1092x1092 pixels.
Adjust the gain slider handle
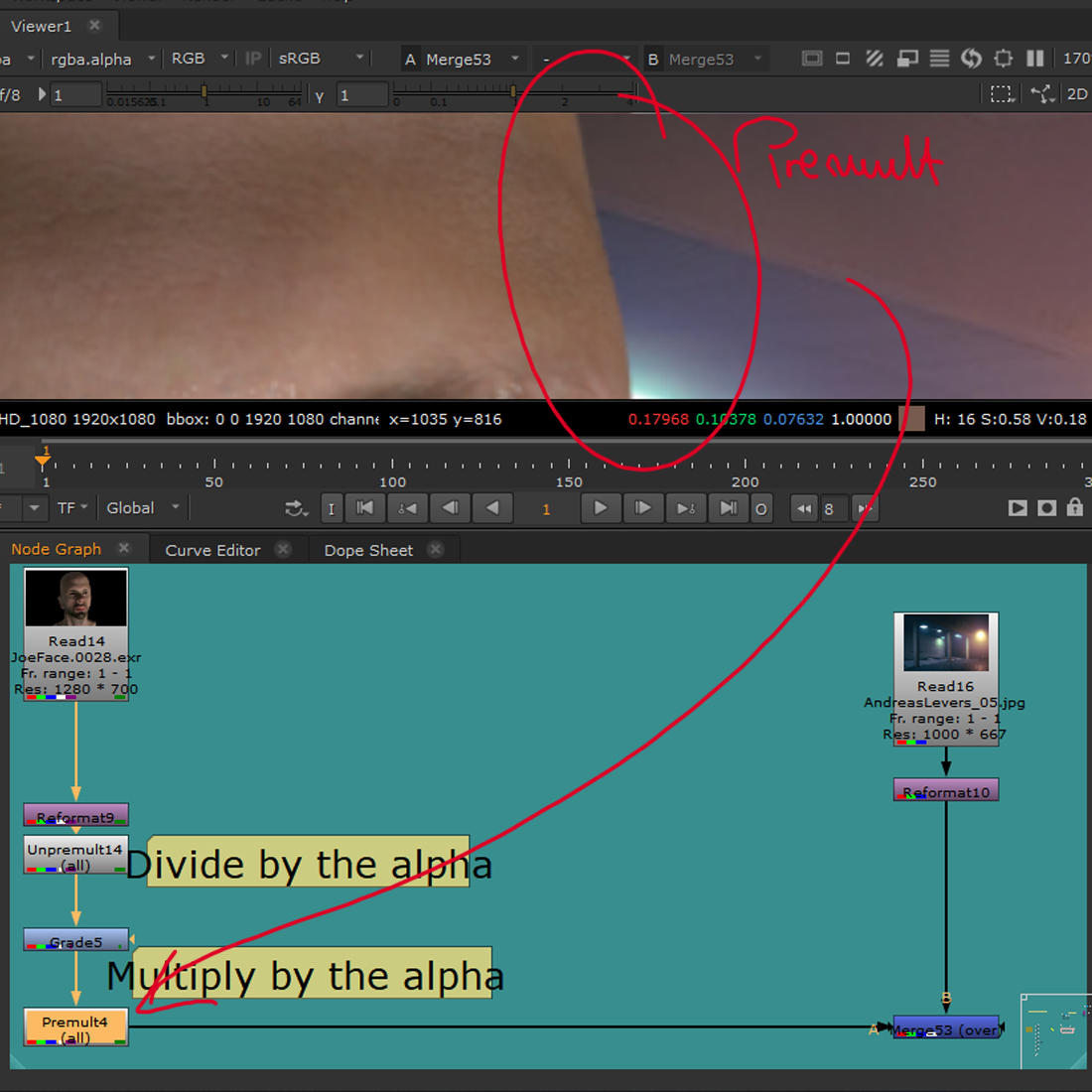tap(205, 91)
